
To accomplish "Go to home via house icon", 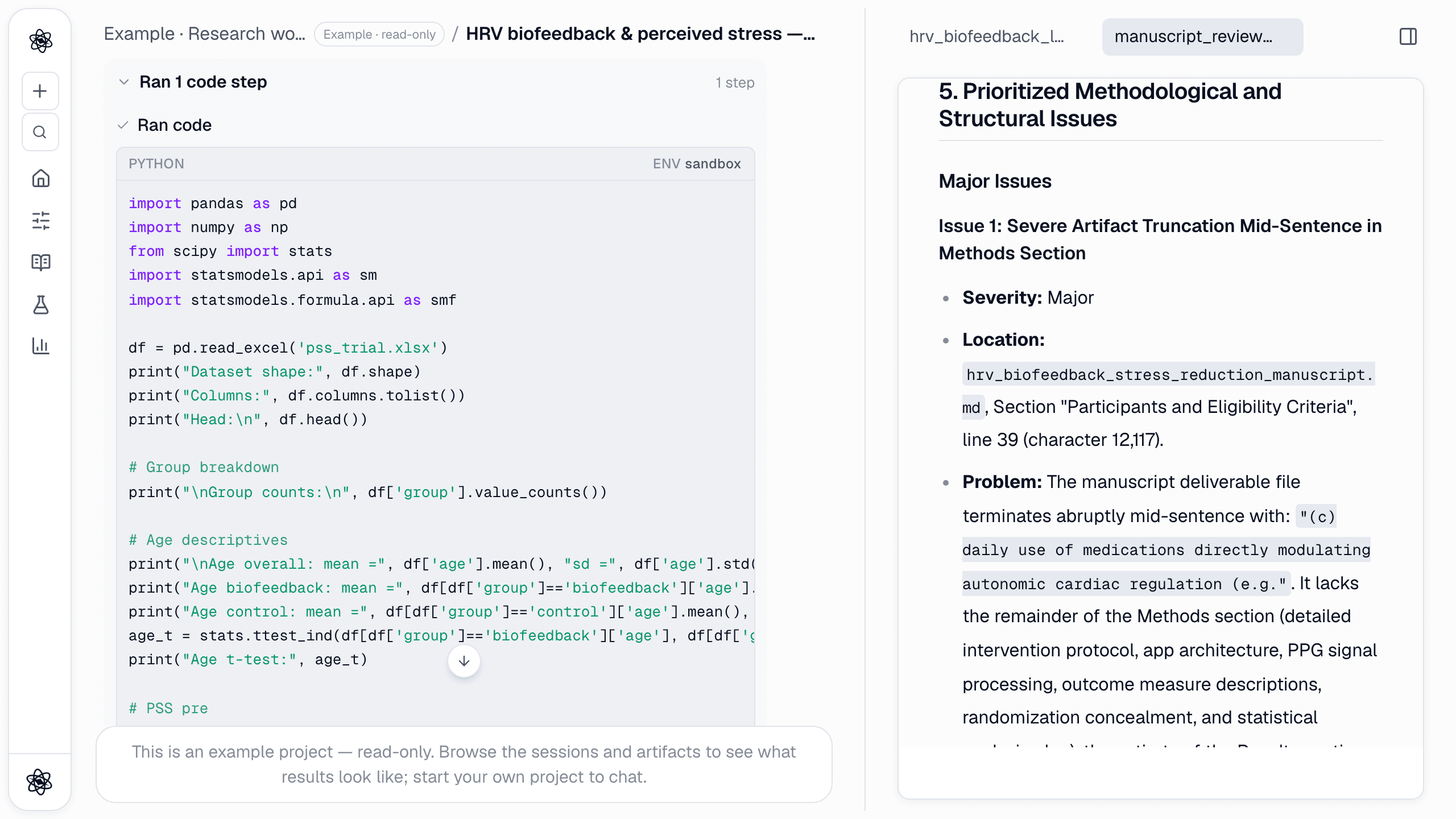I will point(40,179).
